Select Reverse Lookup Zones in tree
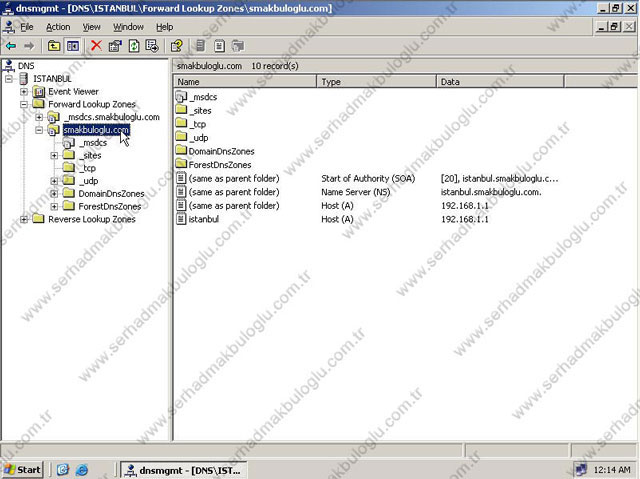The image size is (640, 479). click(x=92, y=219)
